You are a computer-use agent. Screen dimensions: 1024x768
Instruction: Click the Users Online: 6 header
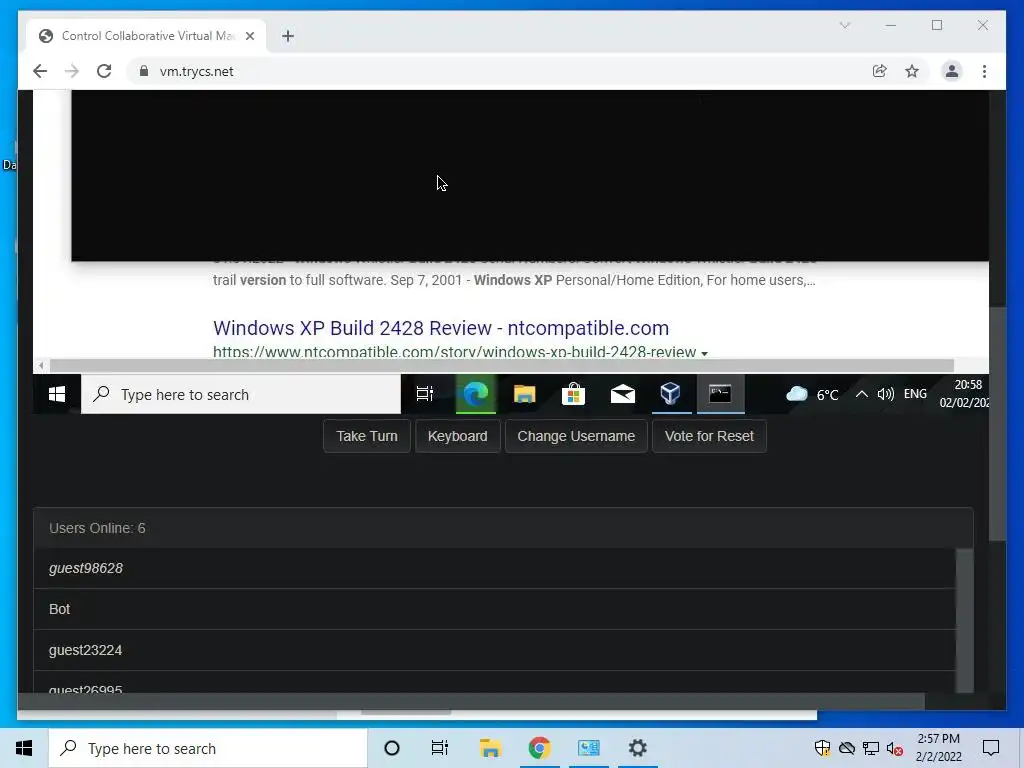click(x=503, y=528)
